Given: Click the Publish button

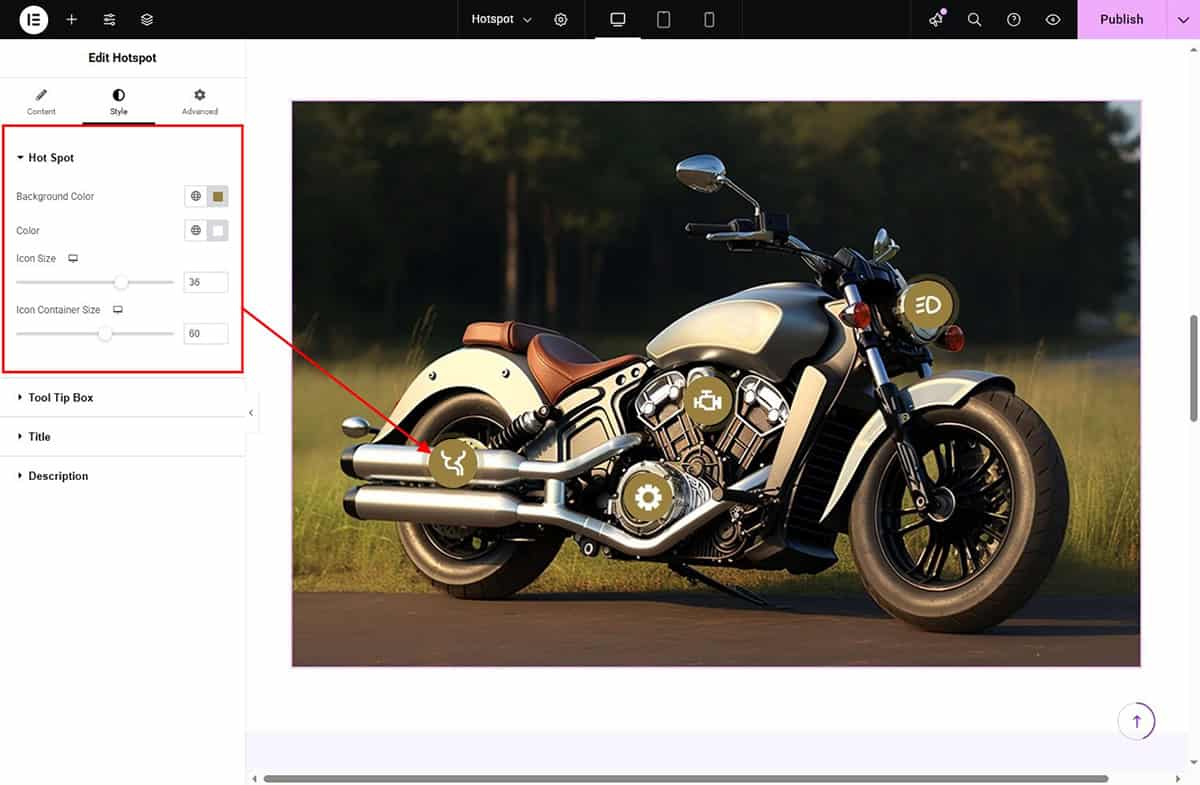Looking at the screenshot, I should coord(1121,19).
